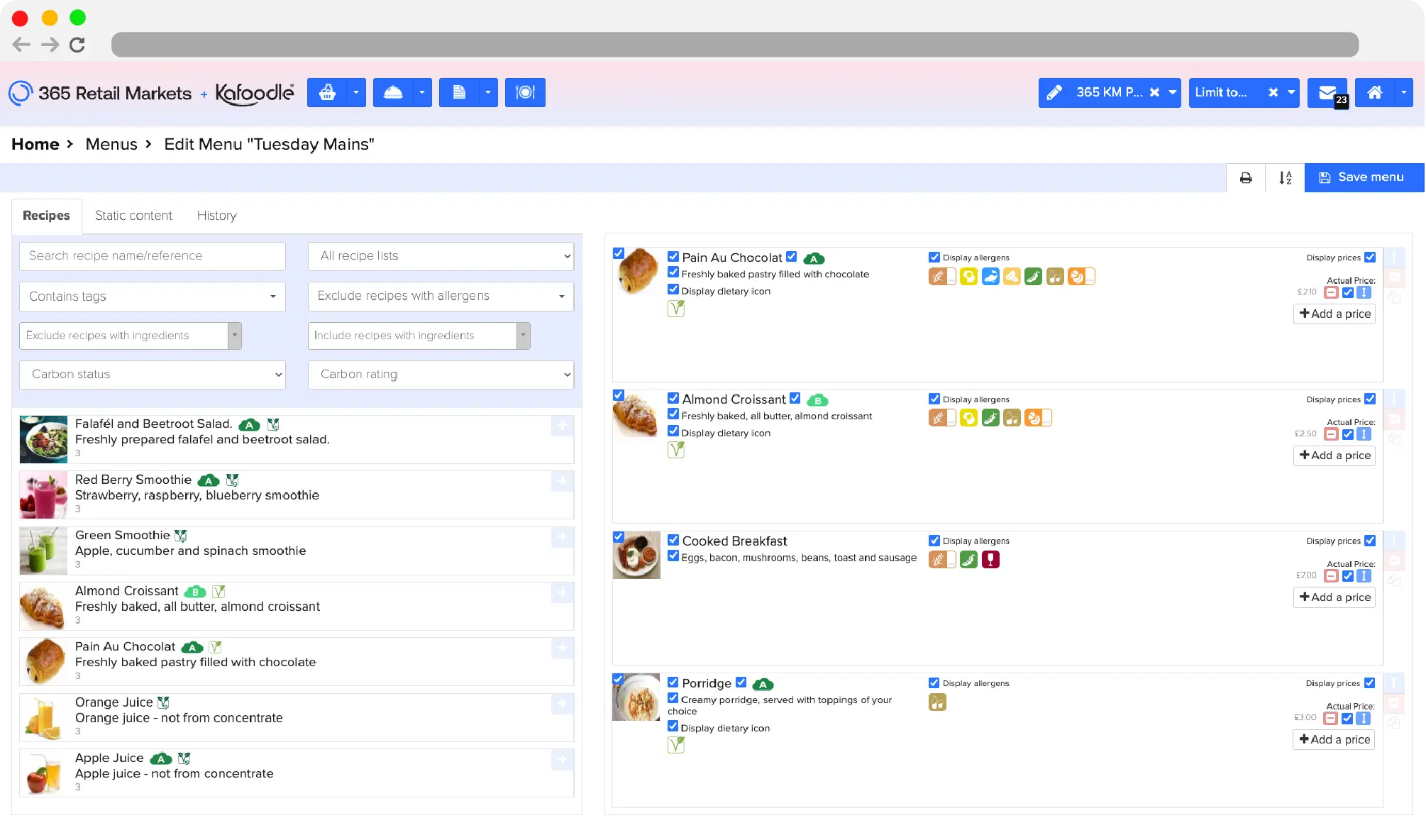
Task: Switch to the Static content tab
Action: 133,216
